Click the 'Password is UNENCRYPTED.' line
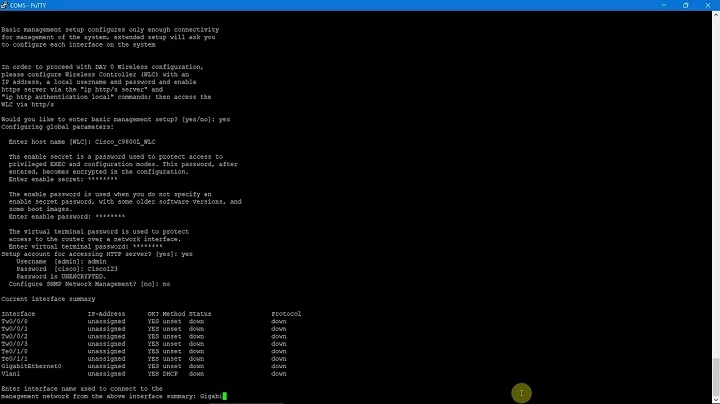720x404 pixels. click(x=61, y=276)
